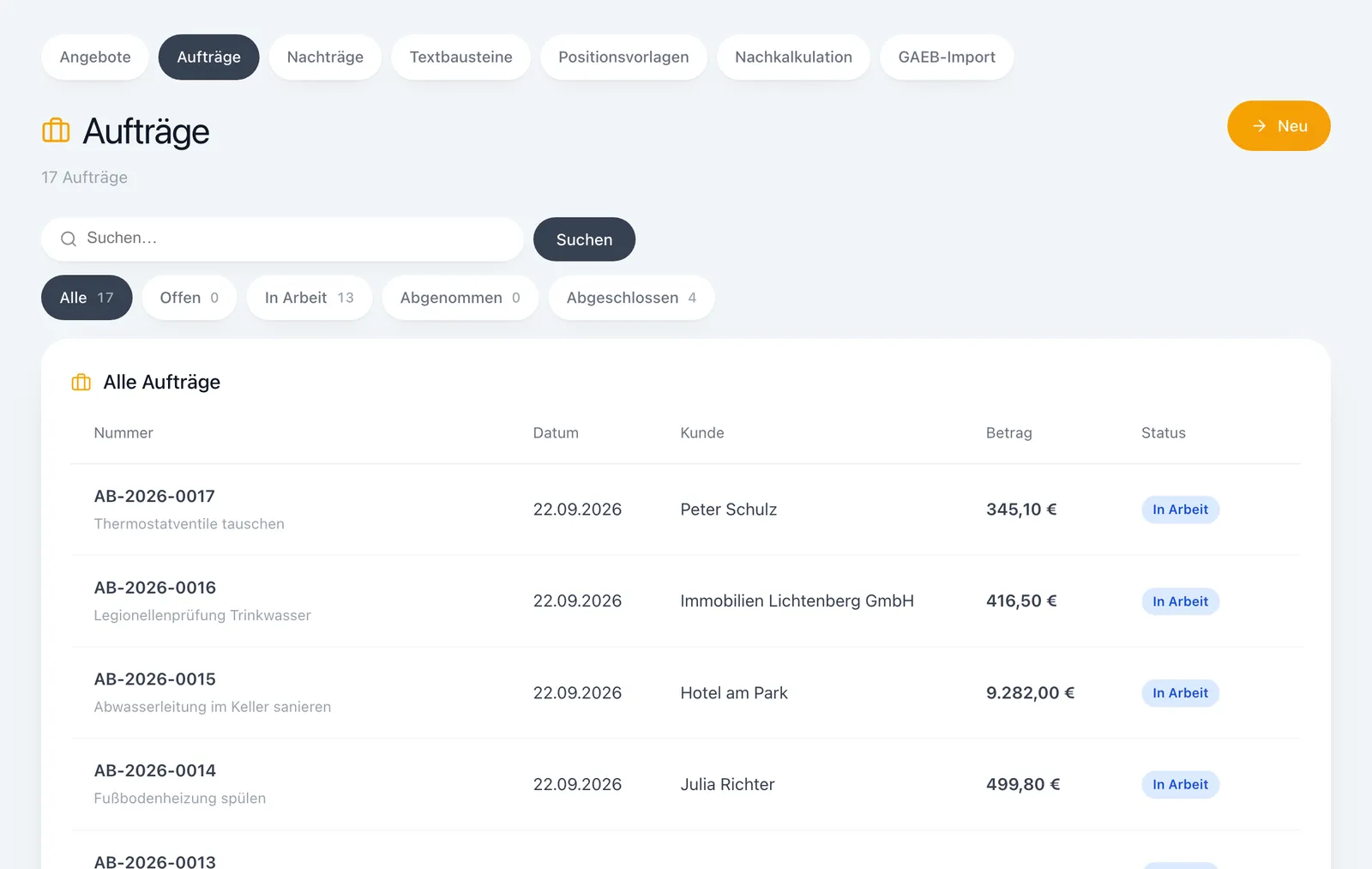
Task: Click customer Immobilien Lichtenberg GmbH
Action: tap(797, 601)
